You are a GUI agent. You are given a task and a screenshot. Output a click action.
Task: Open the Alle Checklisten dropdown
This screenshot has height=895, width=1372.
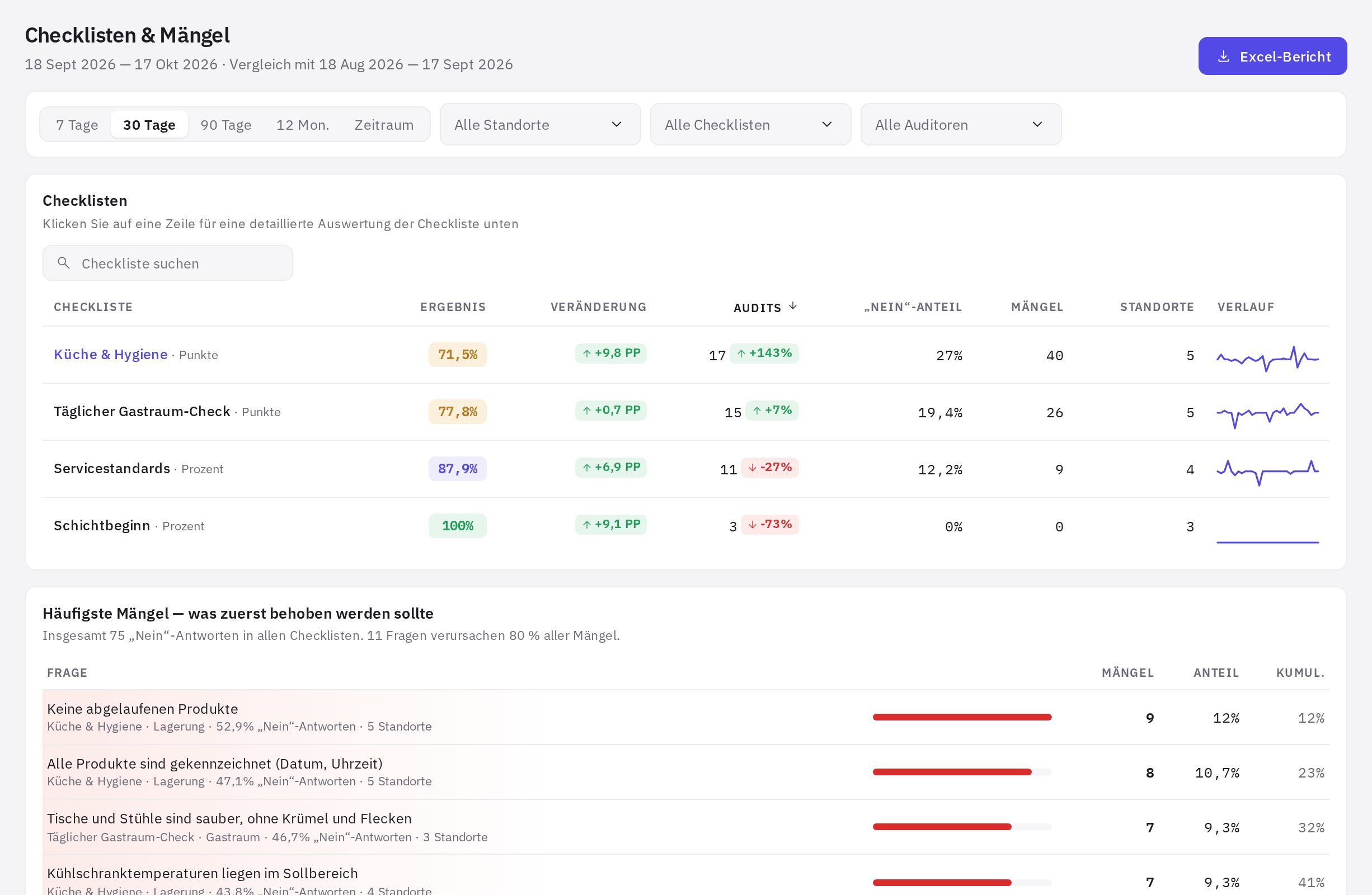[x=750, y=125]
